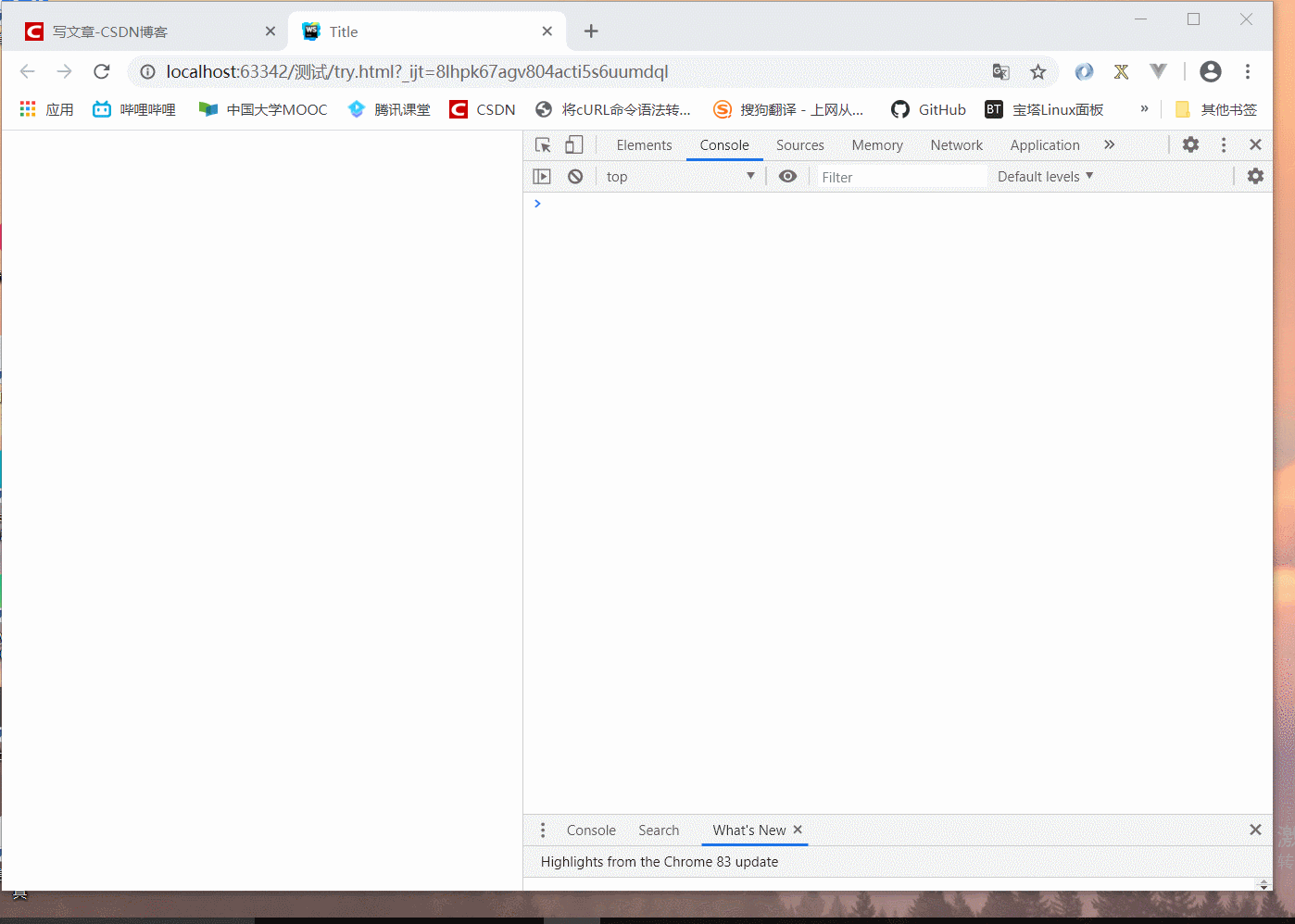Open DevTools customize three-dot menu
Screen dimensions: 1295x924
tap(1224, 144)
